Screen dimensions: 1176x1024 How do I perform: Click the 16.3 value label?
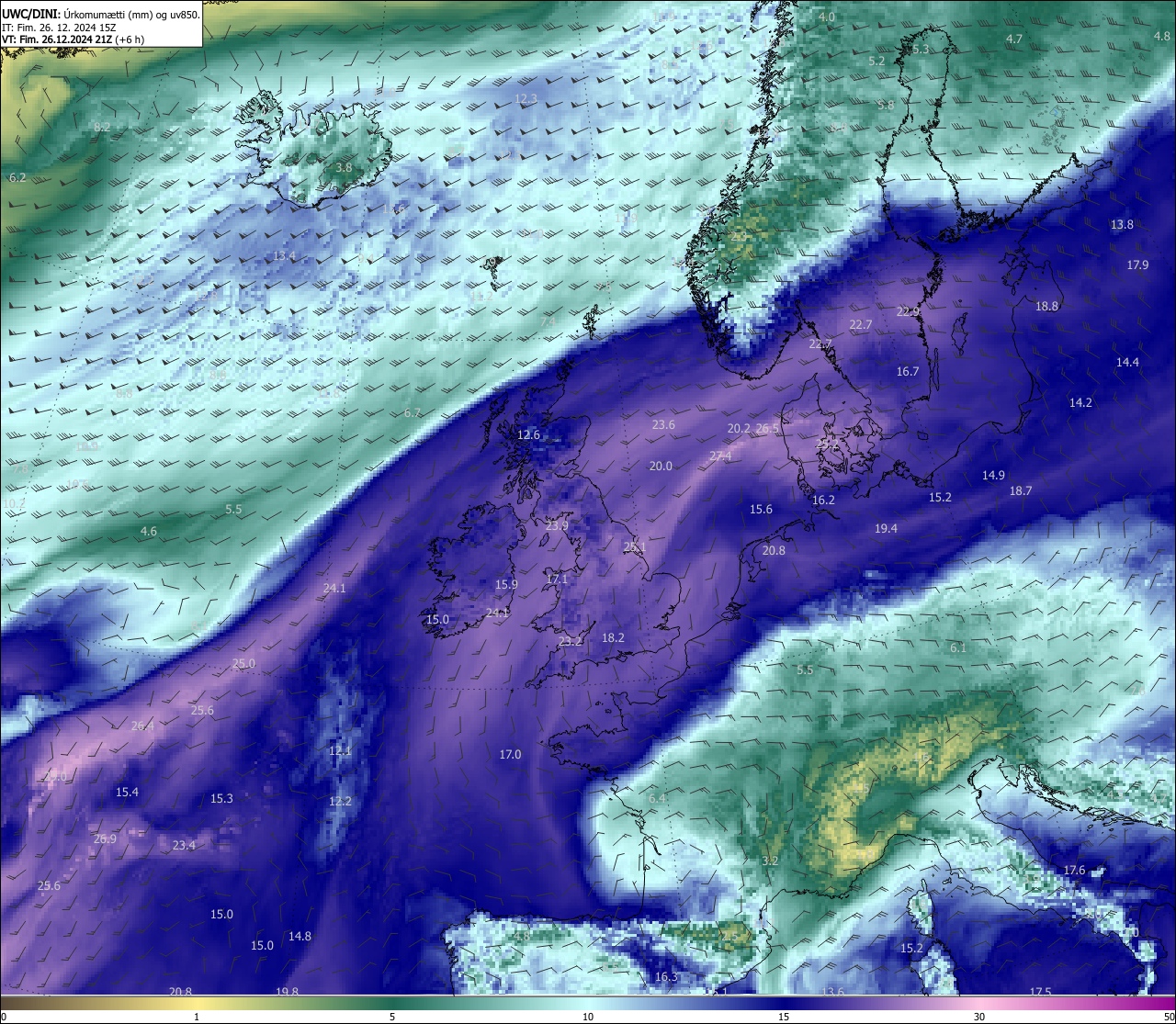click(x=666, y=977)
